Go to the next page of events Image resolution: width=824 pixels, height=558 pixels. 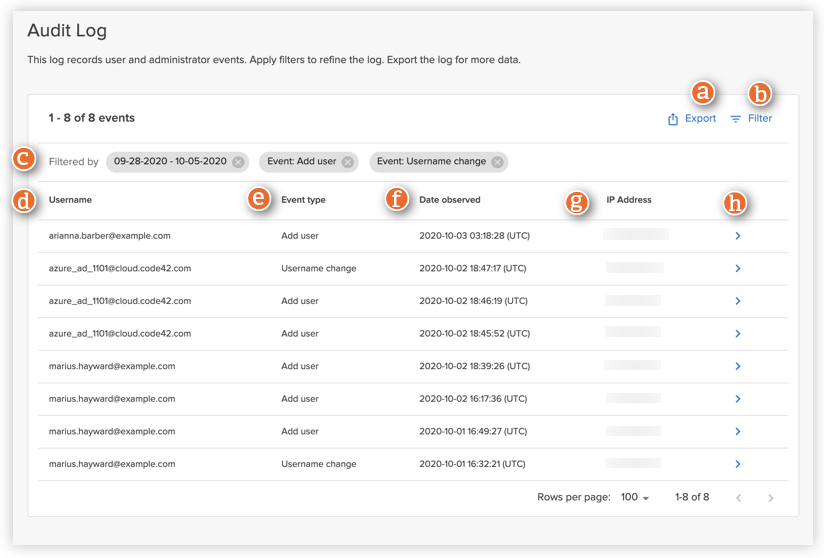770,498
